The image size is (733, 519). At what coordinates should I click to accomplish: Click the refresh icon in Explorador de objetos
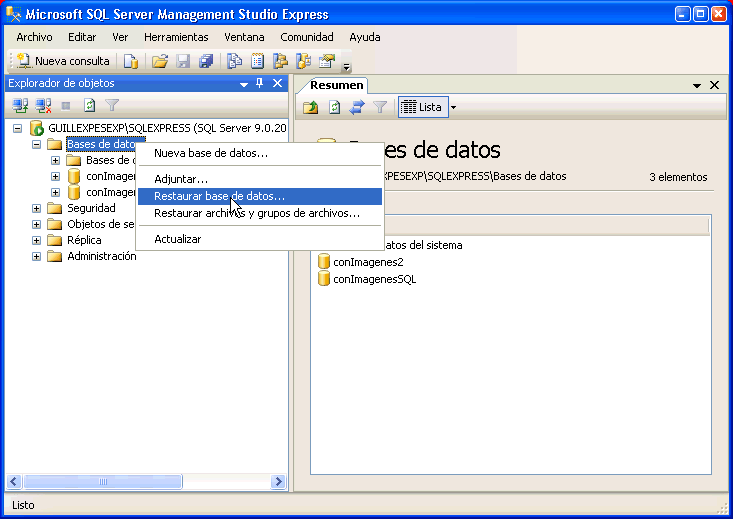pos(89,104)
